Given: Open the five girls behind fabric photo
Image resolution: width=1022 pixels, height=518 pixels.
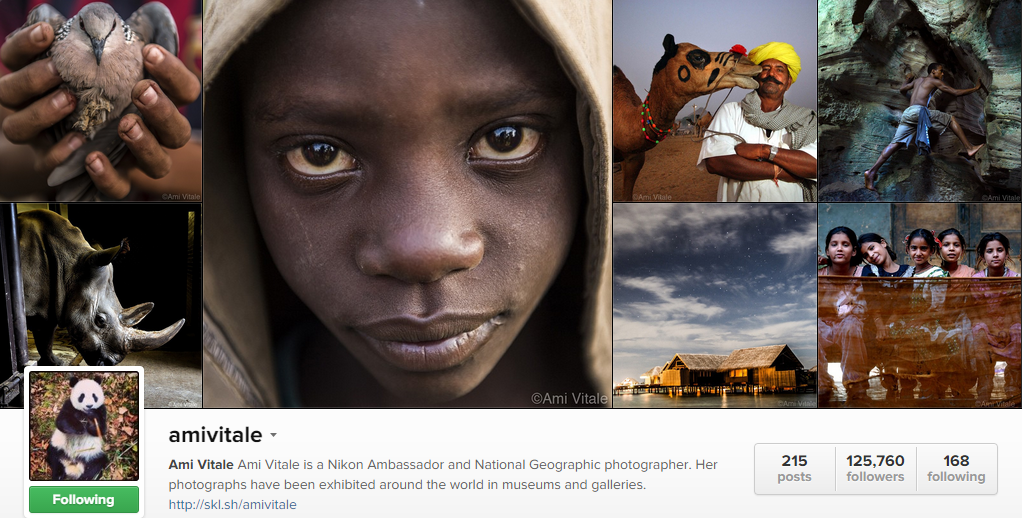Looking at the screenshot, I should [x=920, y=305].
